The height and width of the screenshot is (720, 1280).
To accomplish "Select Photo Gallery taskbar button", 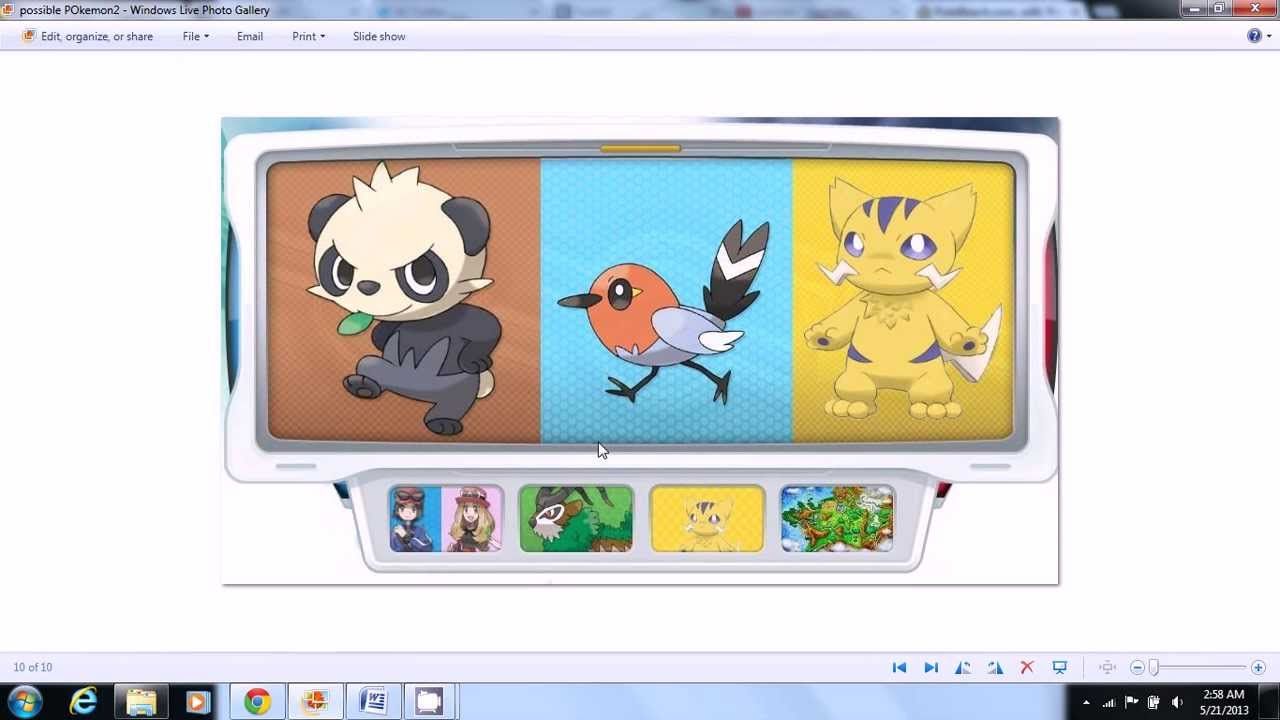I will point(315,702).
